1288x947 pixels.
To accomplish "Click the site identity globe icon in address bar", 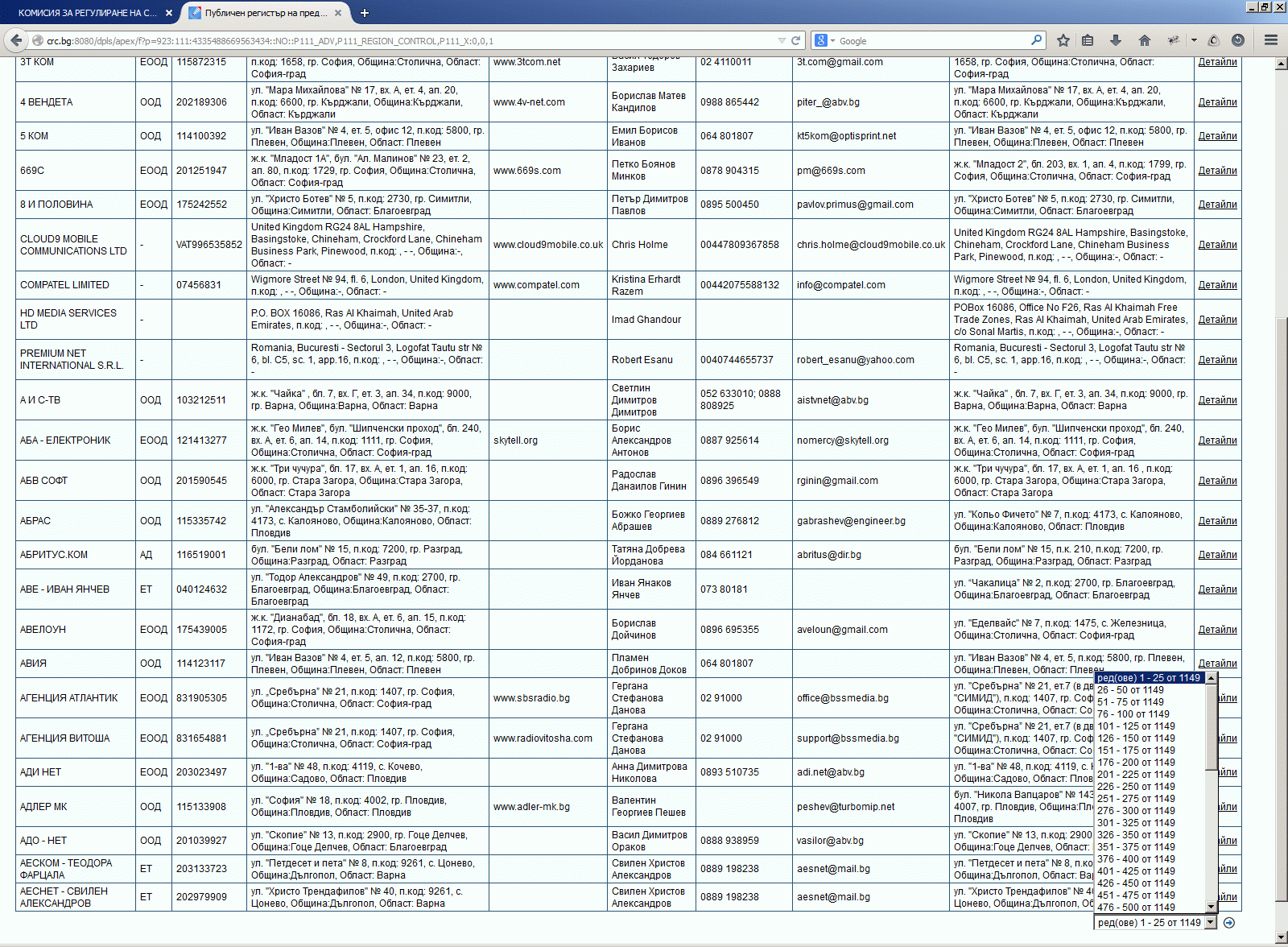I will (x=37, y=40).
